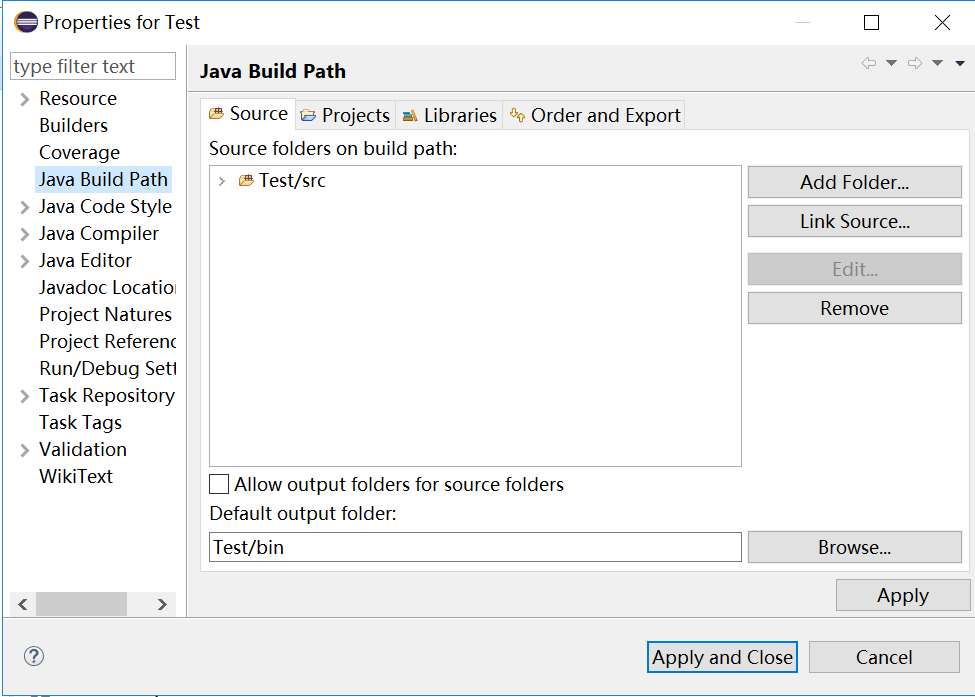Click the Test/src source folder icon
This screenshot has height=697, width=975.
point(246,180)
